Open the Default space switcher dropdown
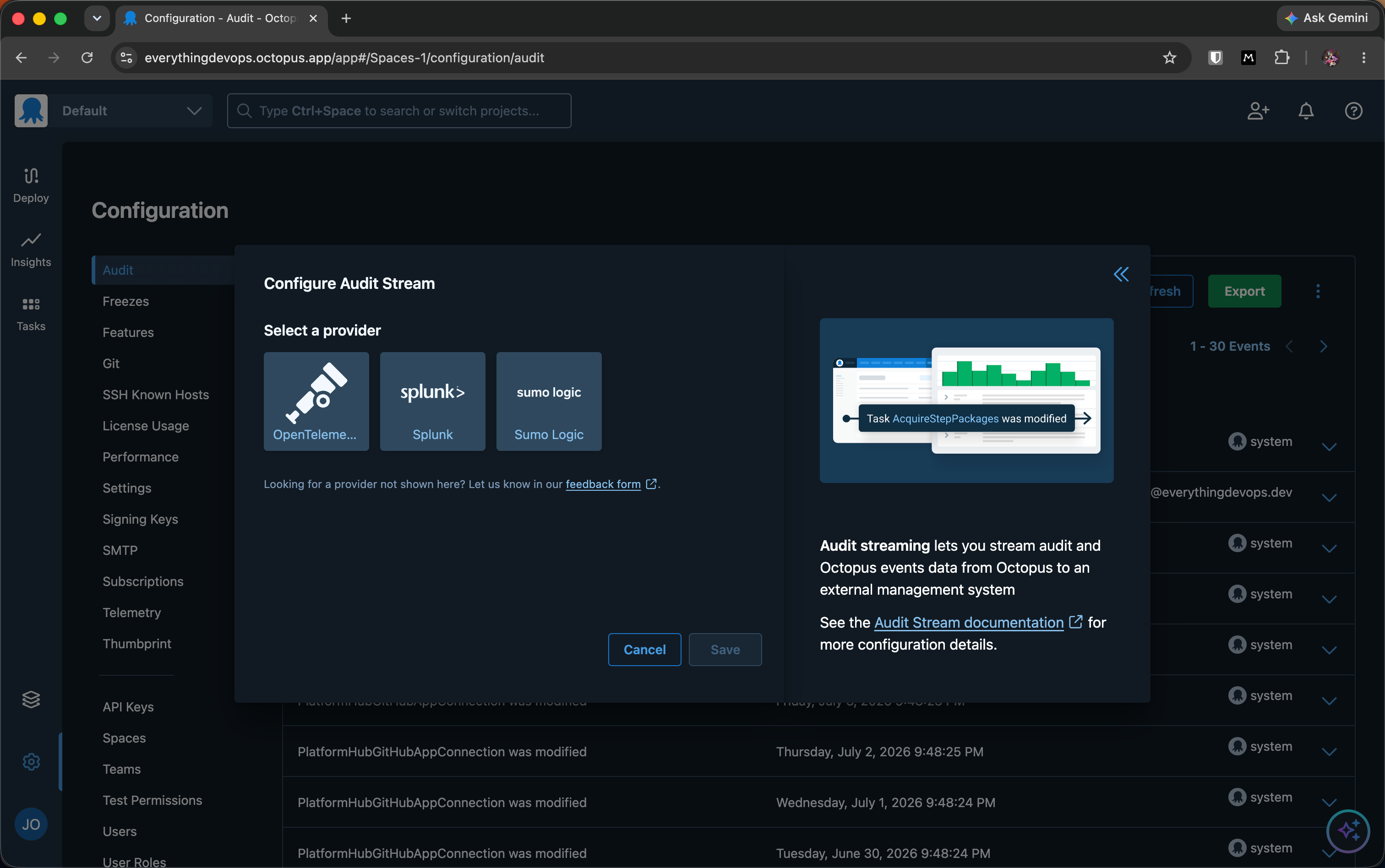This screenshot has width=1385, height=868. (x=132, y=111)
